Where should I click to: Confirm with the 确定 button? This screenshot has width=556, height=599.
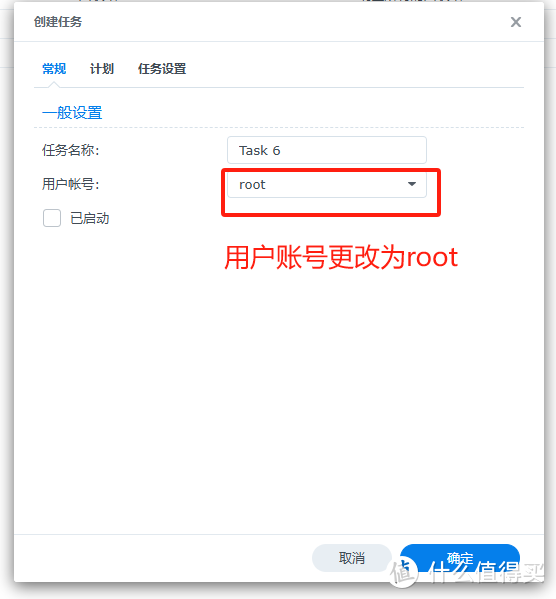point(460,558)
